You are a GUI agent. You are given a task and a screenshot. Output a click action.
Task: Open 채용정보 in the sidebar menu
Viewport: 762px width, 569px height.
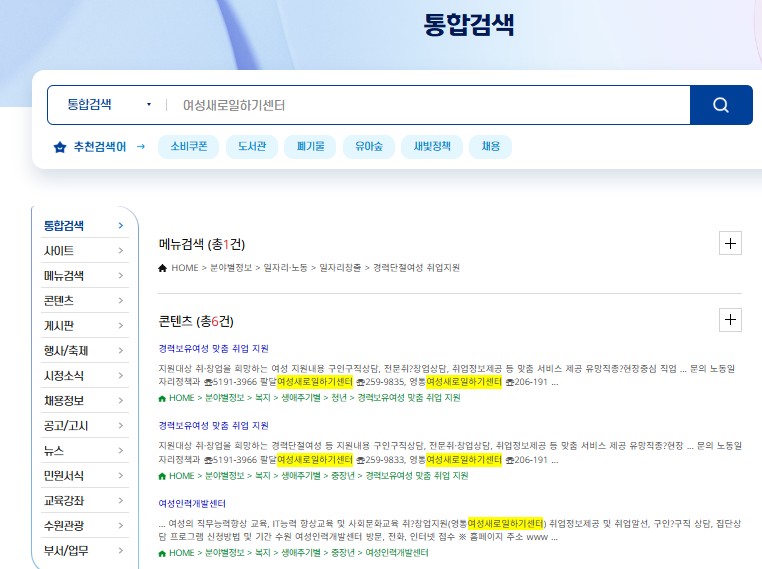pyautogui.click(x=85, y=400)
